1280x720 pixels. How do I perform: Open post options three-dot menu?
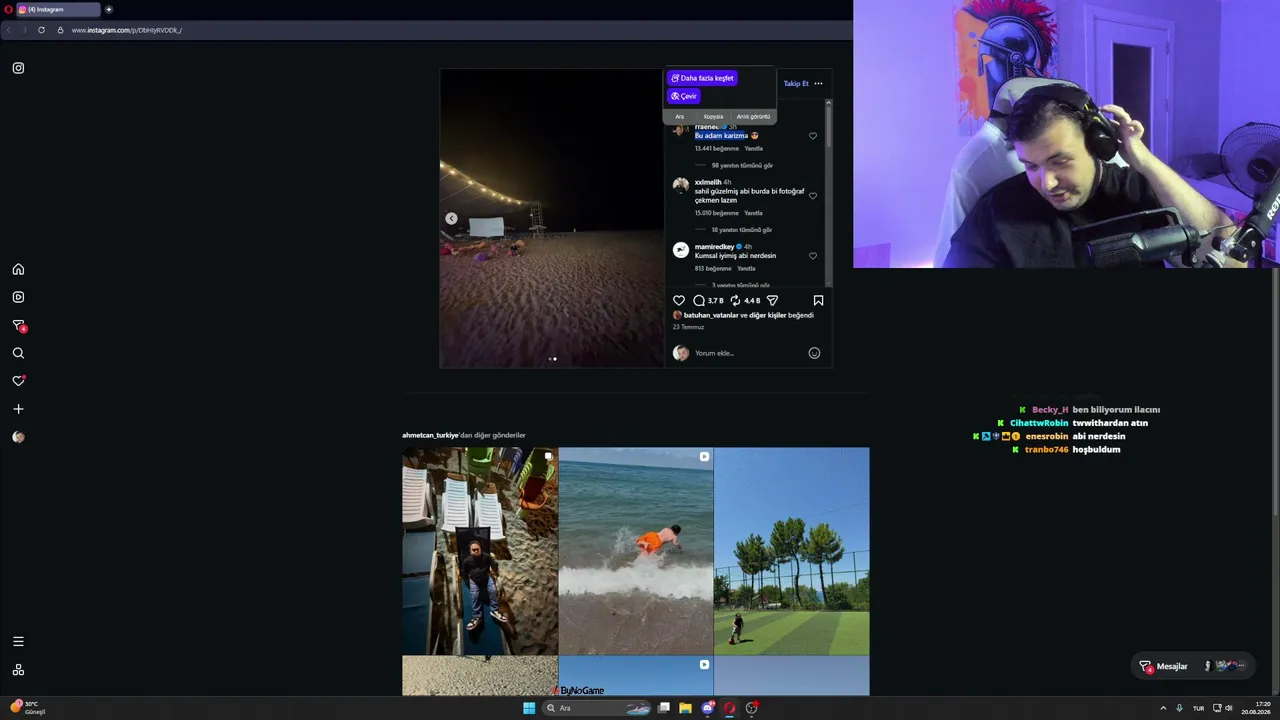818,84
